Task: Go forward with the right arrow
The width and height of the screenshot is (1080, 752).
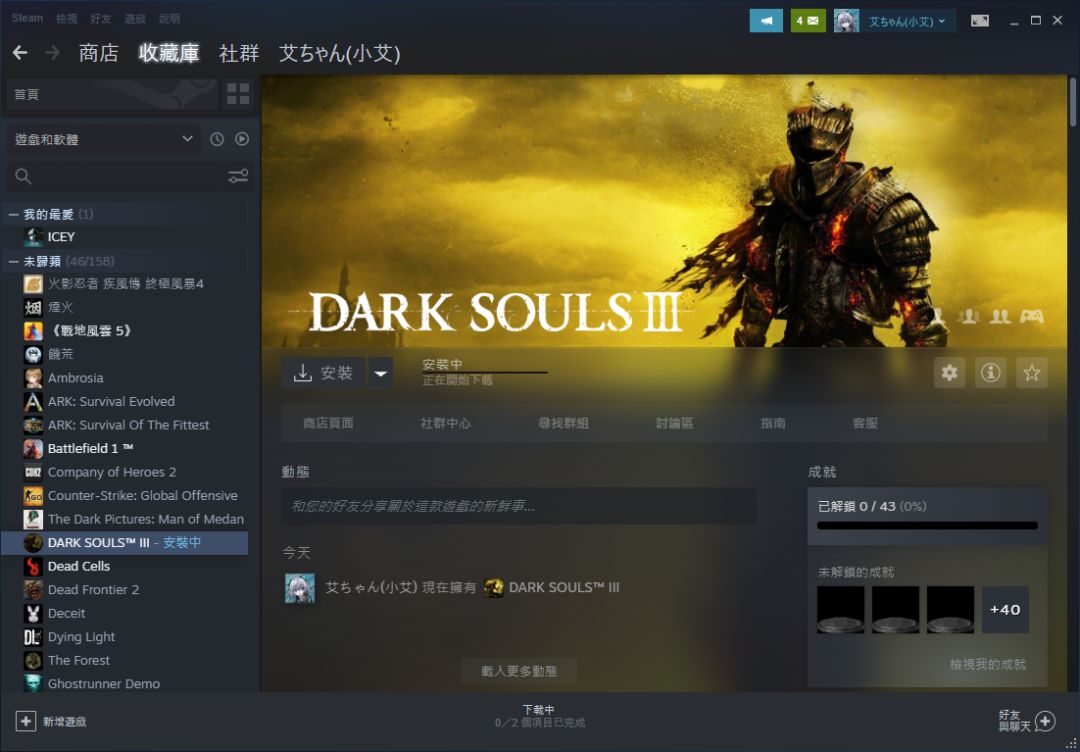Action: tap(52, 52)
